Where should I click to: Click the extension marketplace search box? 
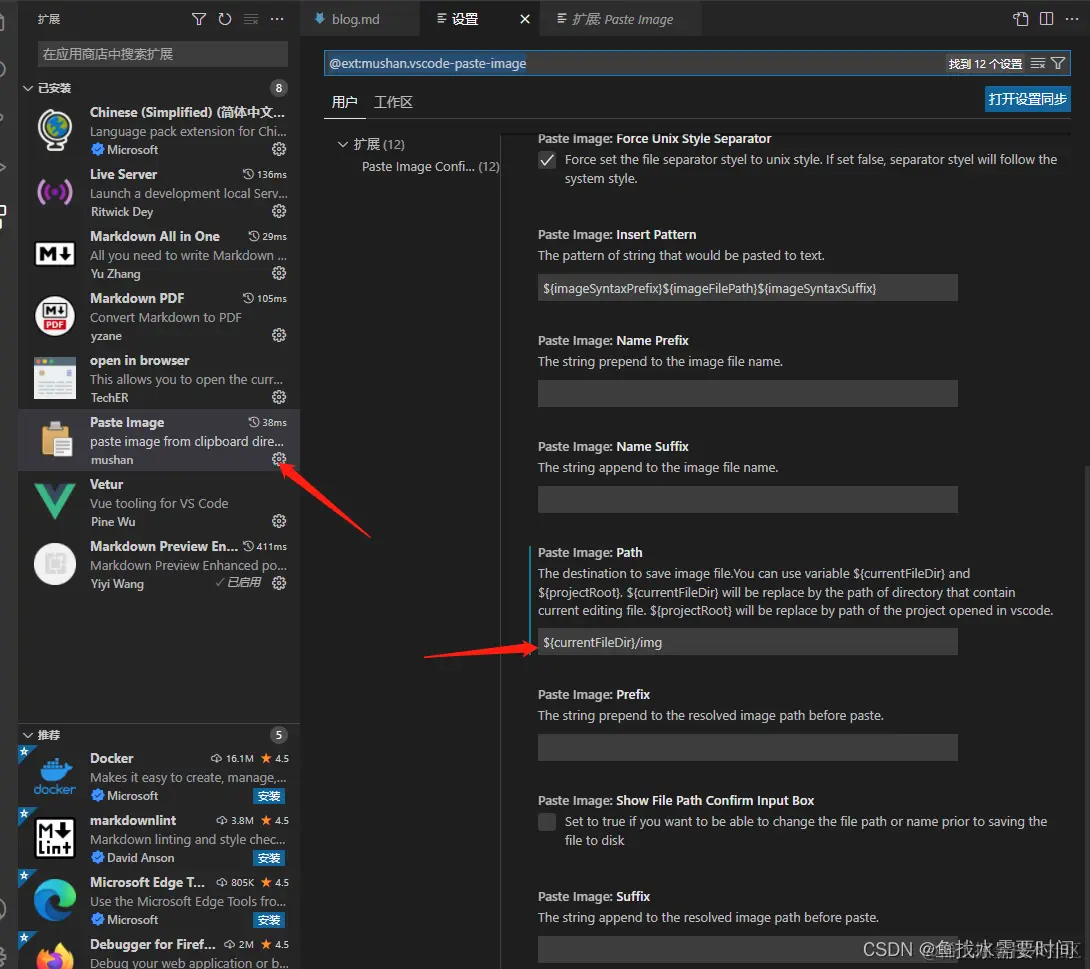(163, 54)
